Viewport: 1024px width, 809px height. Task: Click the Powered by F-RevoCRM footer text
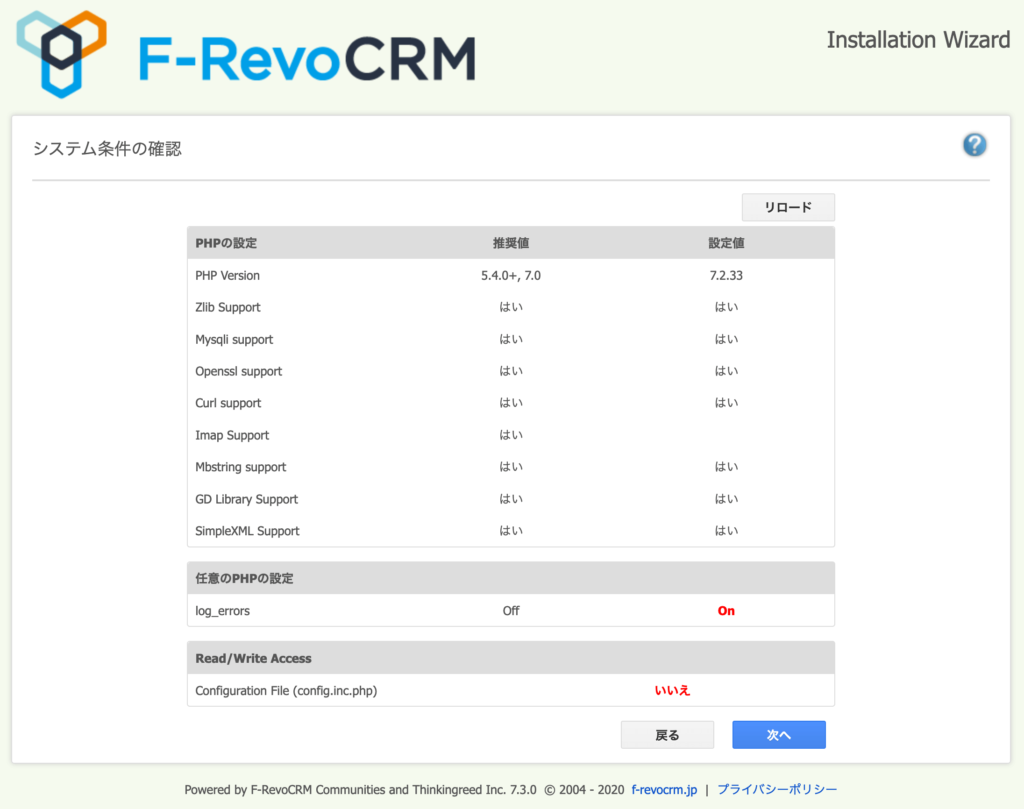(x=360, y=789)
